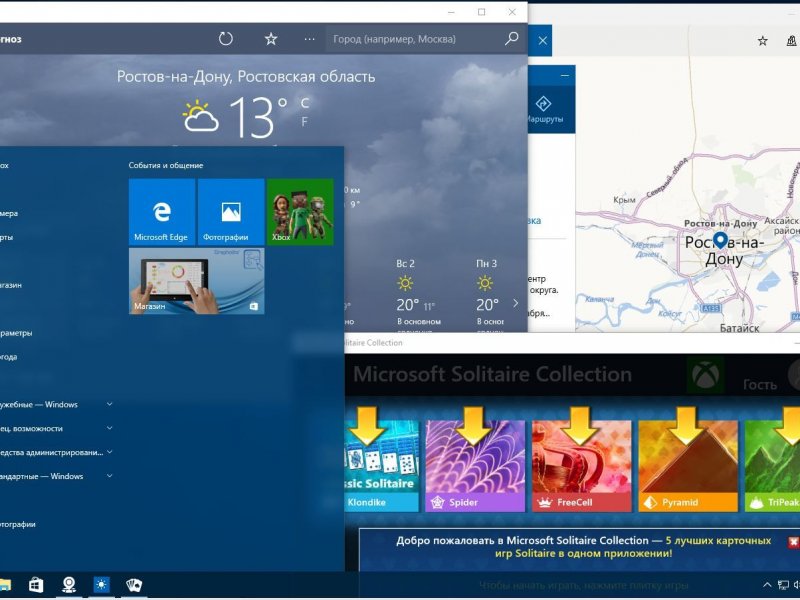Expand the Служебные — Windows folder chevron
Image resolution: width=800 pixels, height=600 pixels.
109,404
